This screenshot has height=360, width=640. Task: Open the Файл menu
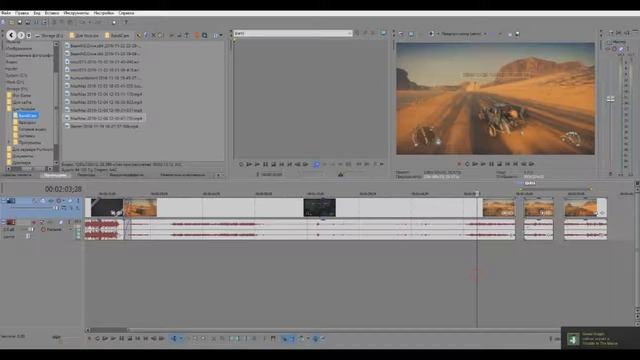pos(6,13)
